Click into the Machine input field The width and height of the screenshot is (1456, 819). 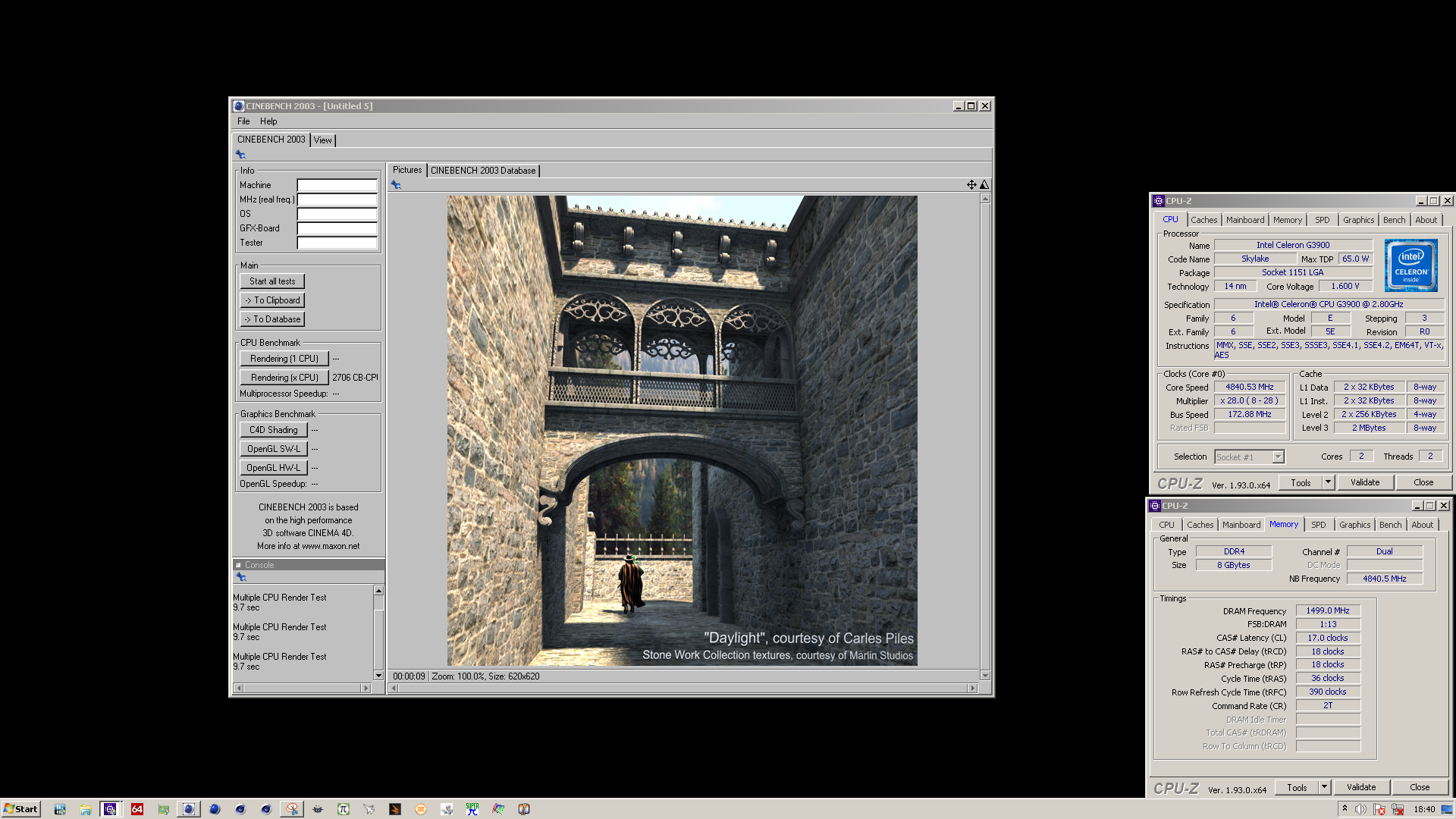point(337,185)
